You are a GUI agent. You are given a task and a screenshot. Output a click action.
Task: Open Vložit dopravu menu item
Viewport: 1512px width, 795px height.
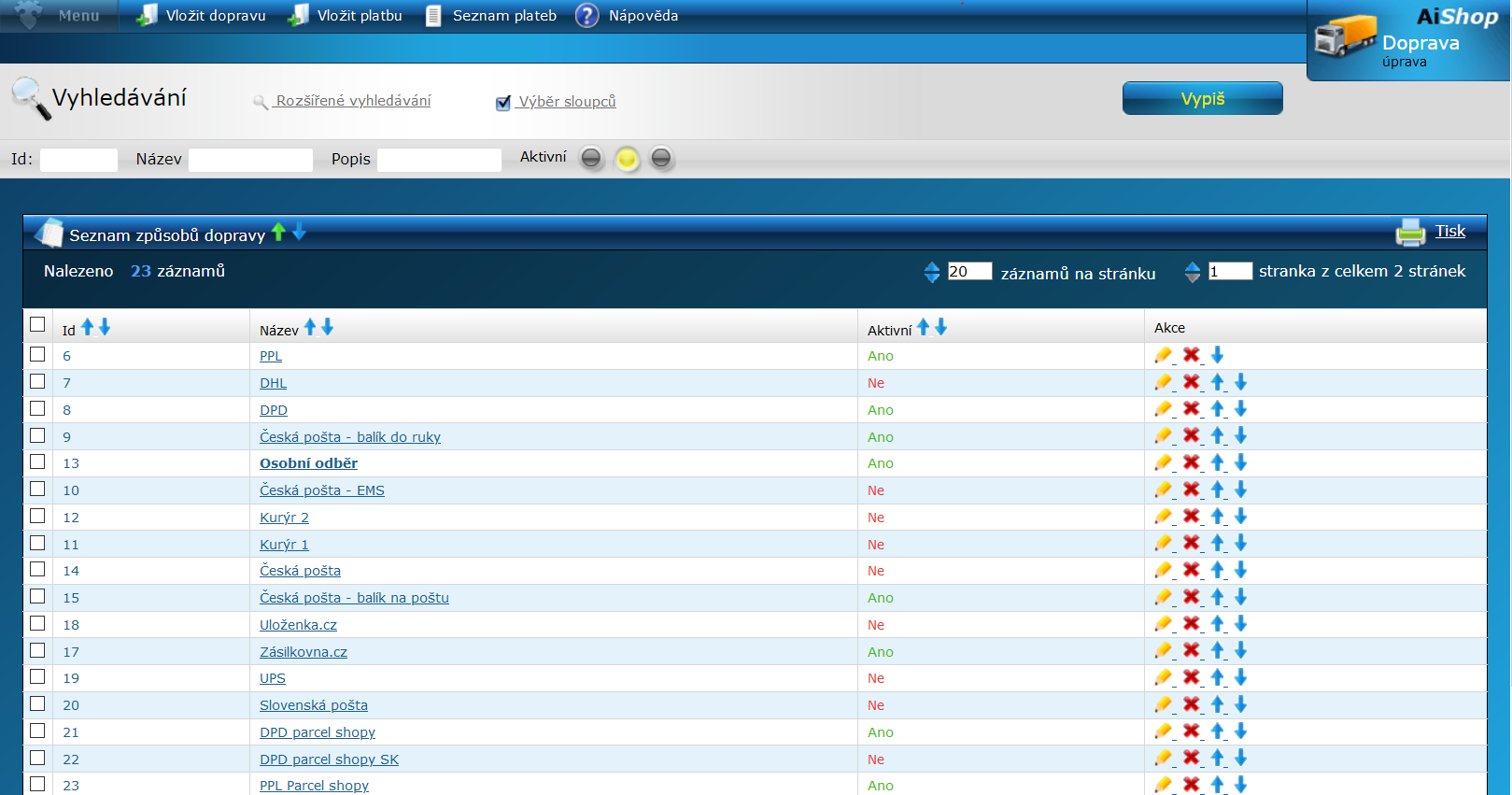[x=202, y=16]
